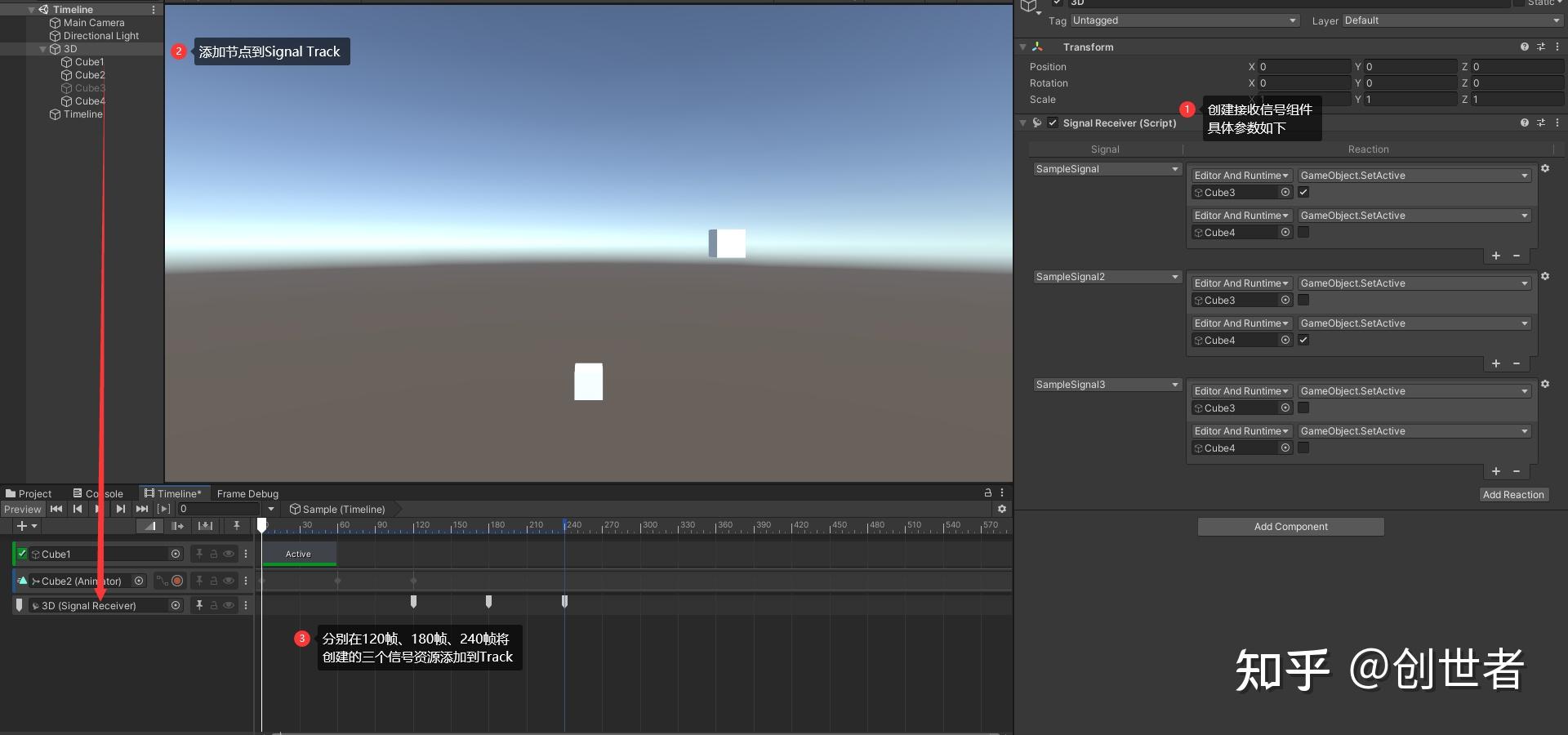Click the Add Component button
This screenshot has height=735, width=1568.
[1290, 526]
